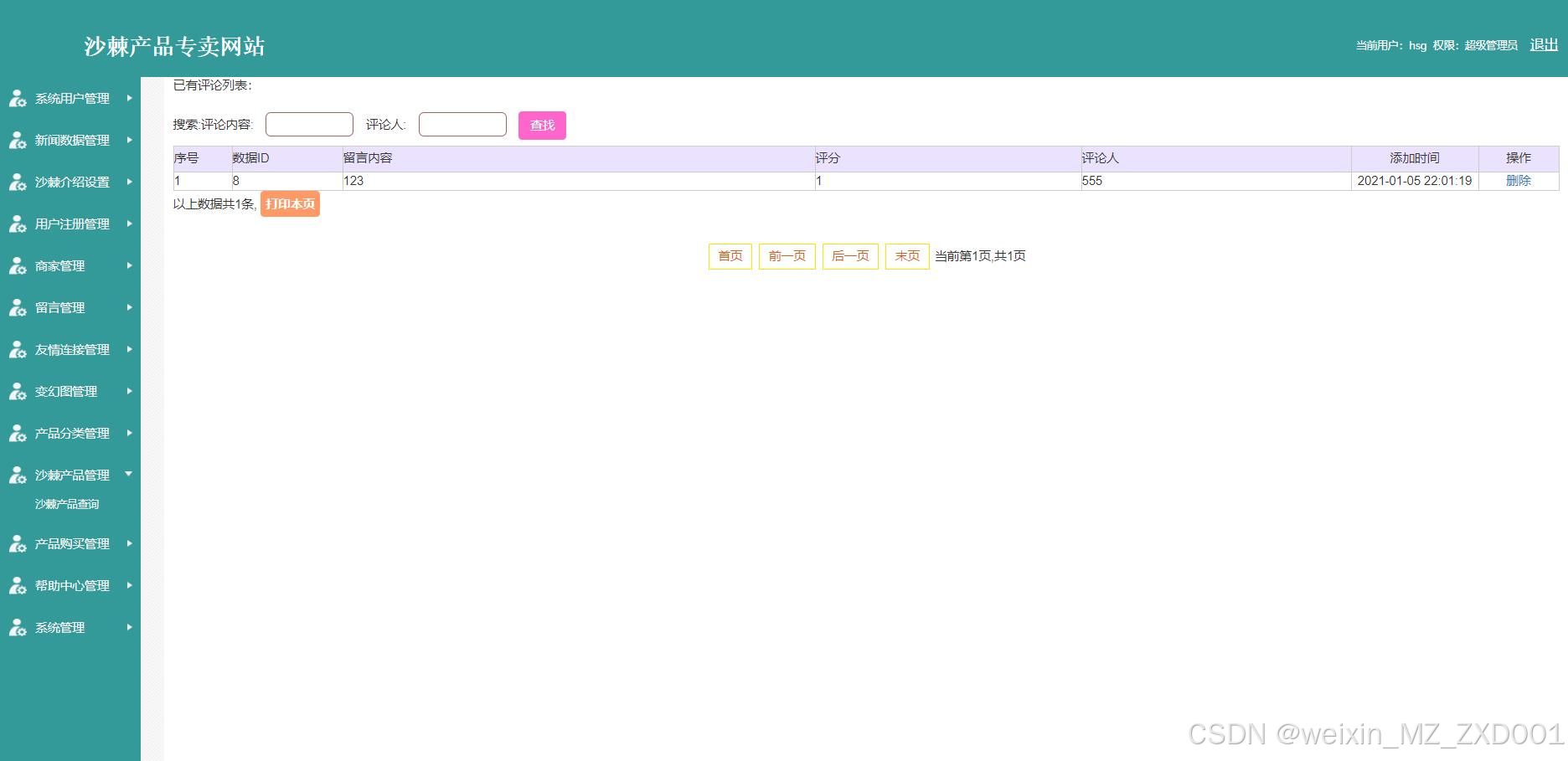Collapse the 沙棘产品管理 arrow
The image size is (1568, 761).
(x=129, y=474)
